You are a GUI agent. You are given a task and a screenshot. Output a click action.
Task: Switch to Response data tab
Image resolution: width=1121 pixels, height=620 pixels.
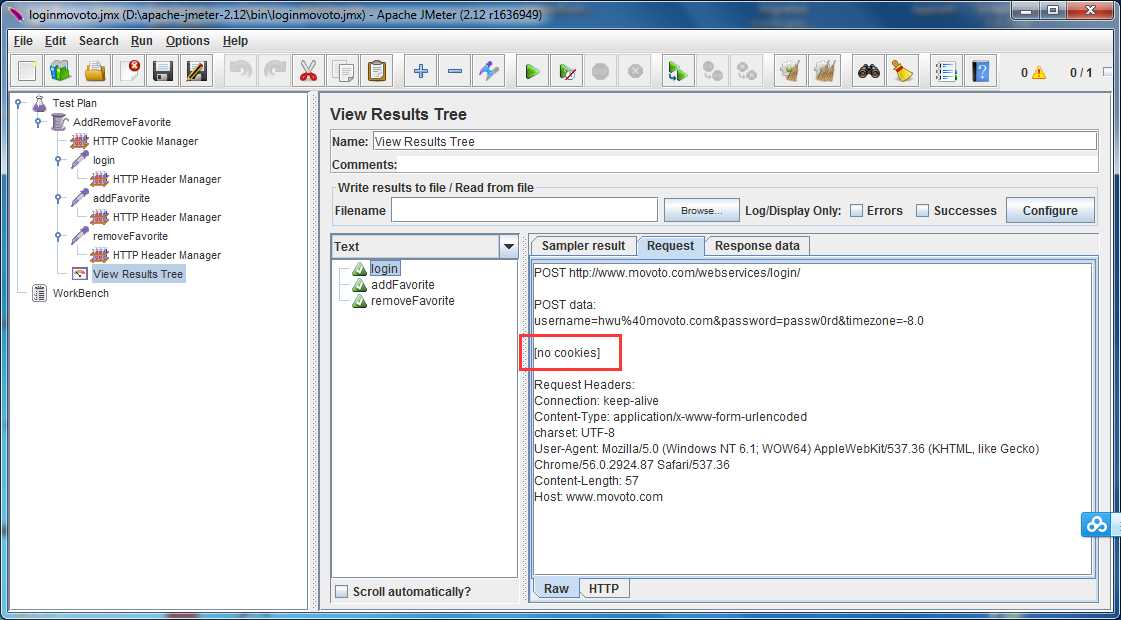[757, 245]
